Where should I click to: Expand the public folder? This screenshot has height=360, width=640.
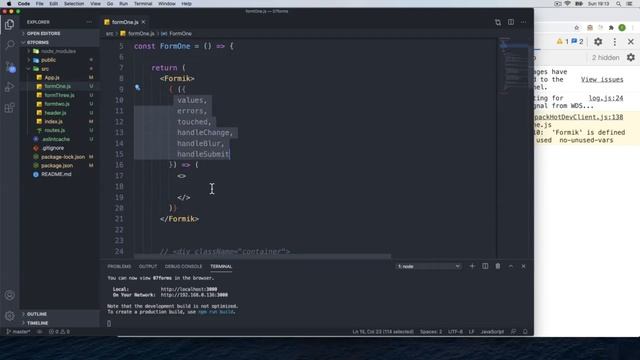coord(49,60)
